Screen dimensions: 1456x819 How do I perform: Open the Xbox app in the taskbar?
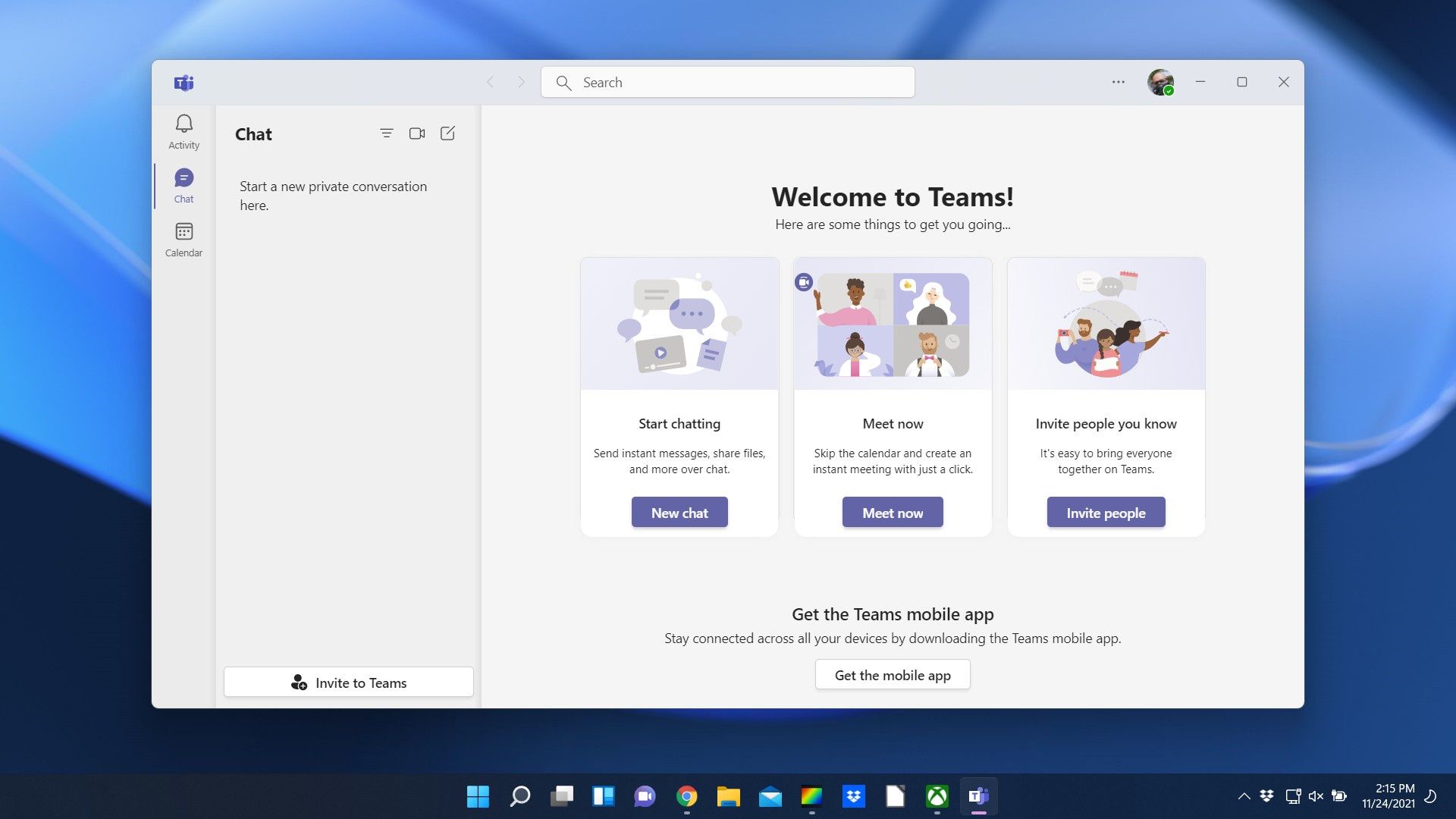click(x=937, y=796)
